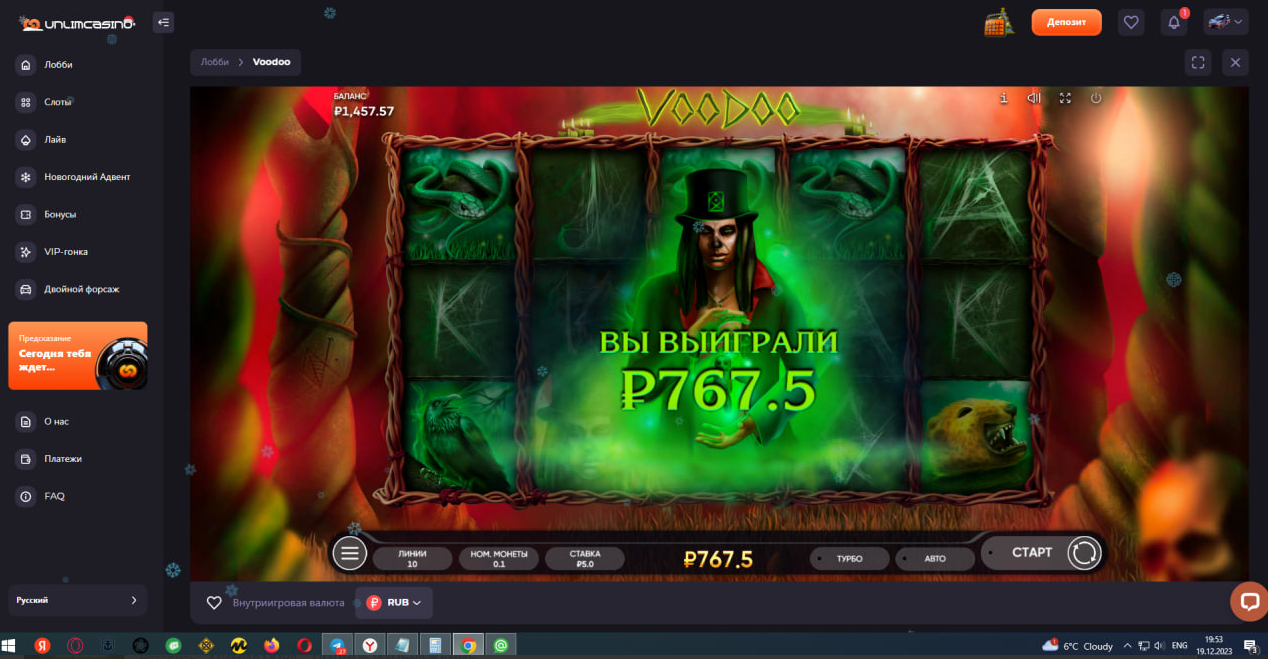
Task: Open the live chat support bubble
Action: (1248, 601)
